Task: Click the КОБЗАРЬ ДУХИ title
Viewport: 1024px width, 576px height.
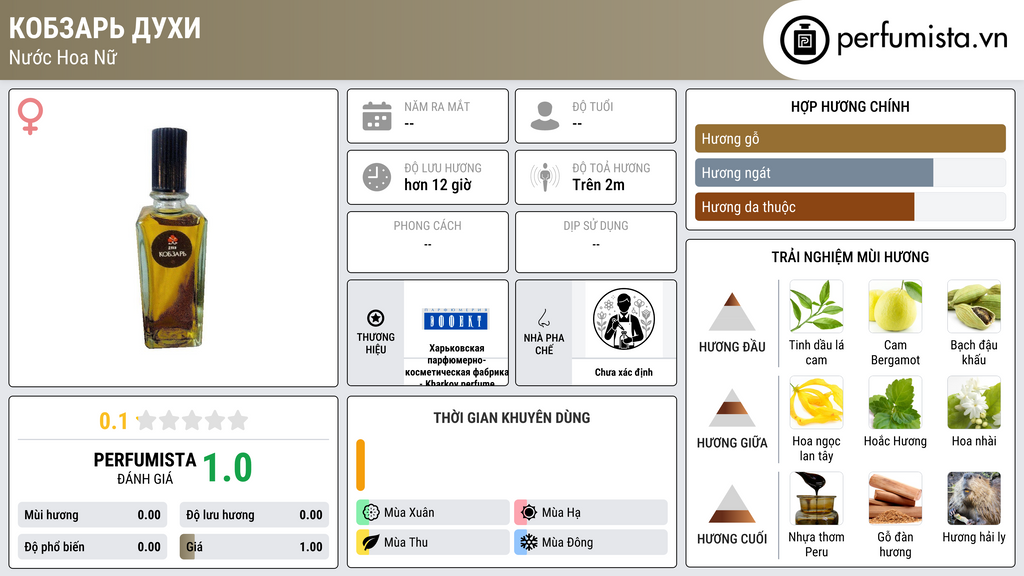Action: tap(105, 28)
